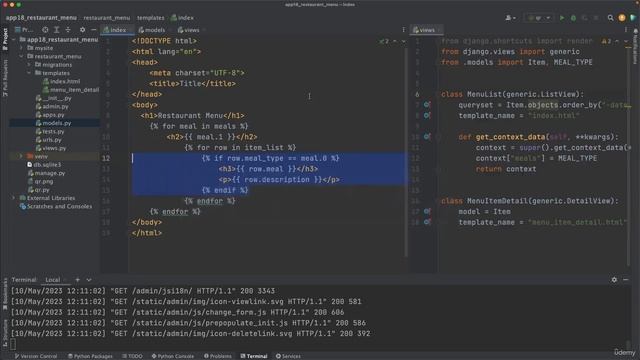Select models.py in project tree

(53, 123)
